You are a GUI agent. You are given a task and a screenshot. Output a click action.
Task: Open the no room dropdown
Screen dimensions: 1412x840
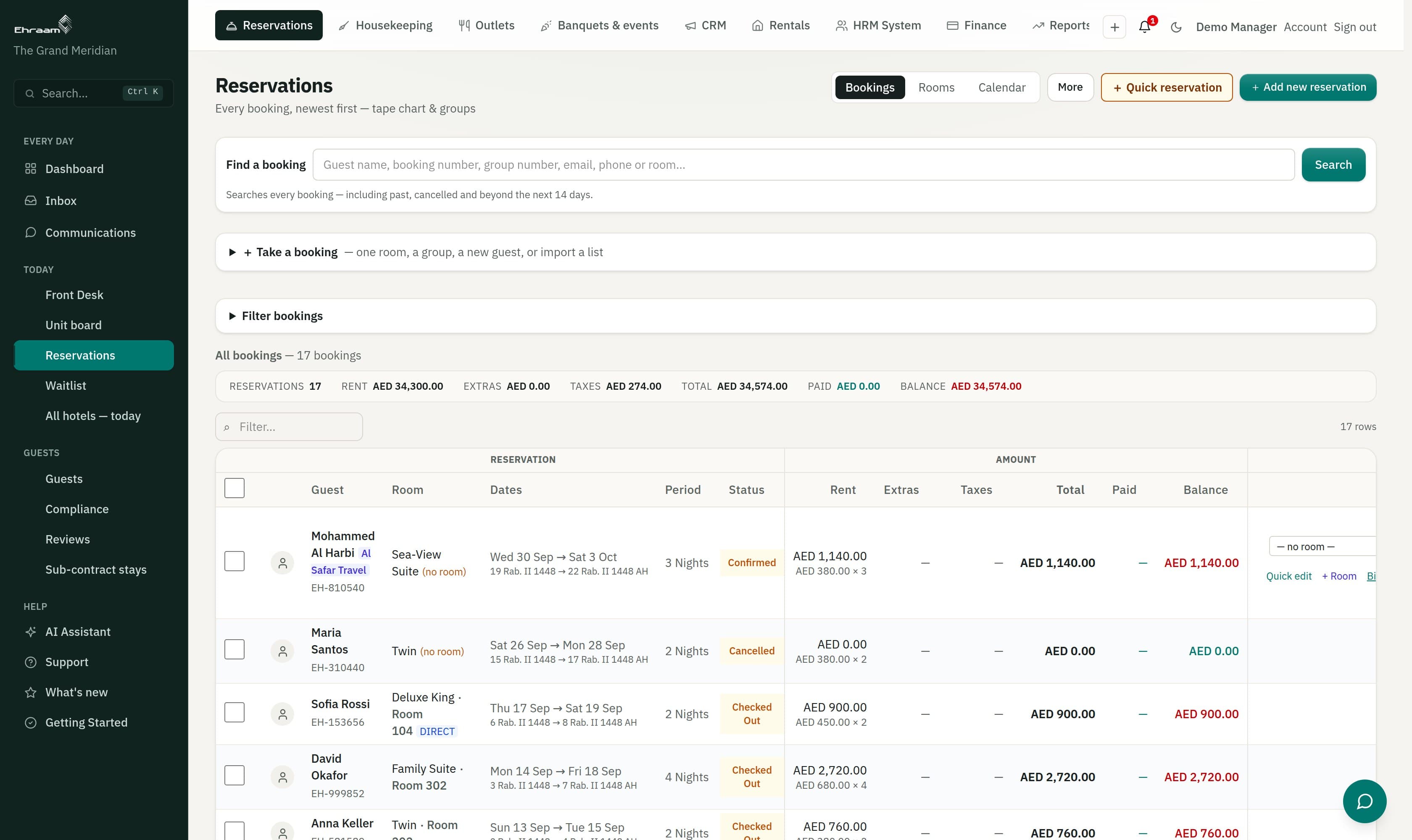point(1322,546)
